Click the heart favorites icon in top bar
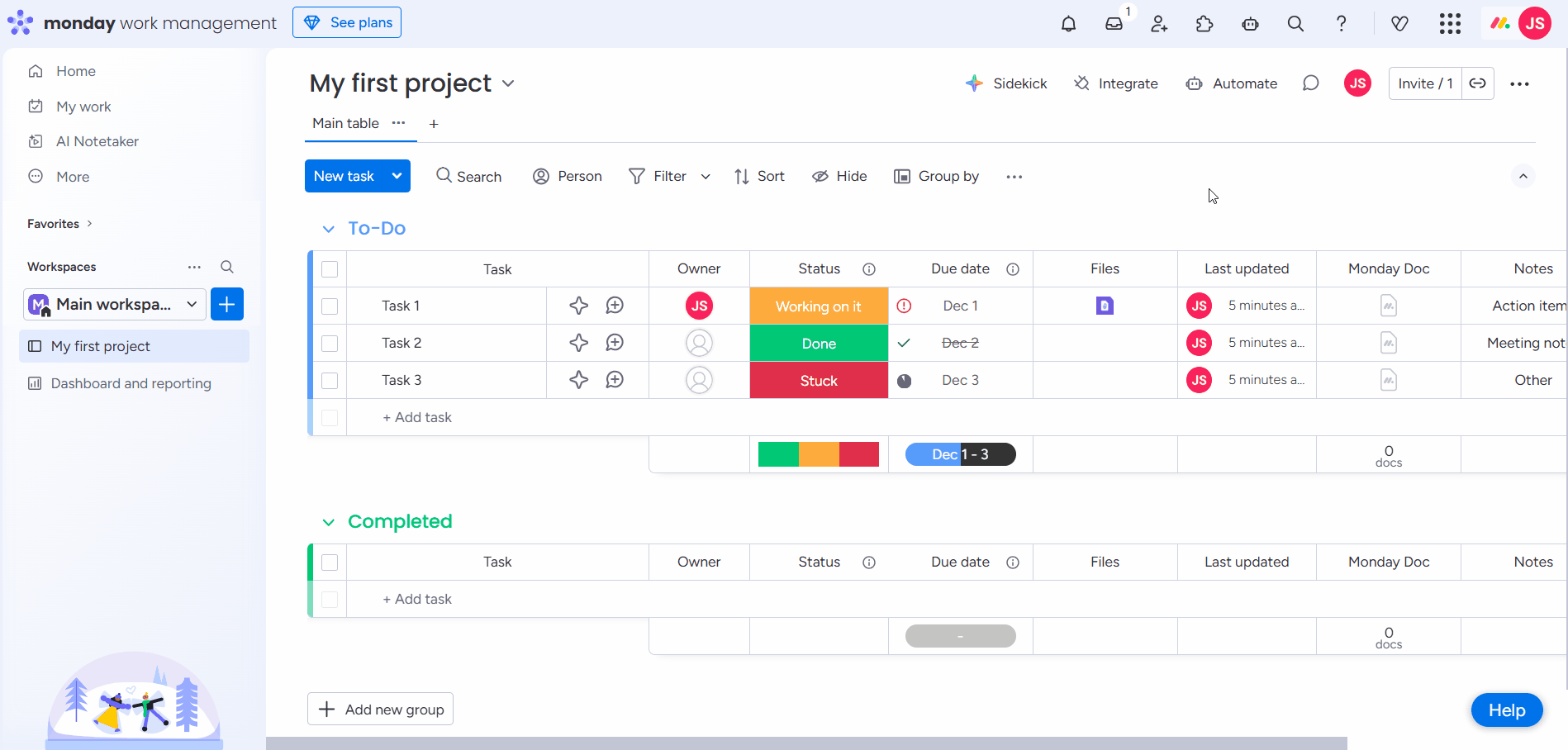The height and width of the screenshot is (750, 1568). (x=1399, y=24)
